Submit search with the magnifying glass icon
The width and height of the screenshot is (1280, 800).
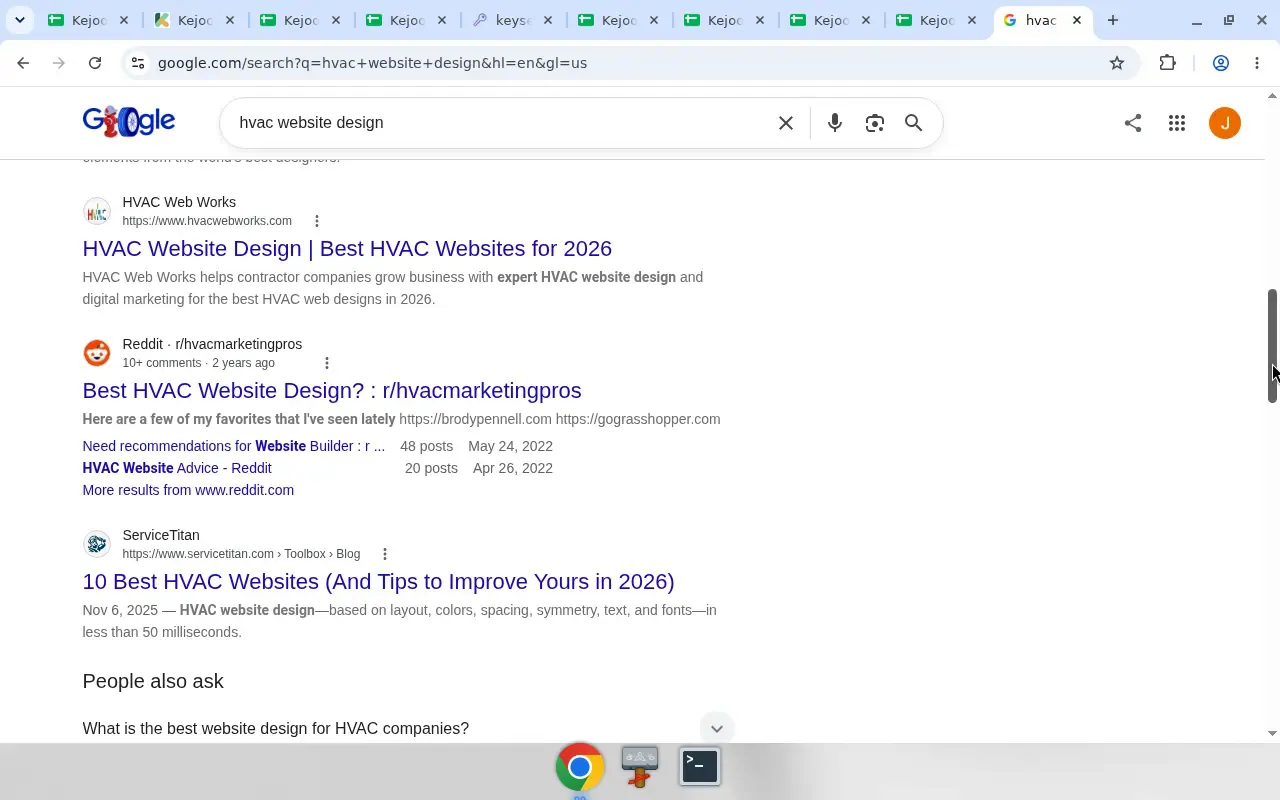pyautogui.click(x=913, y=123)
